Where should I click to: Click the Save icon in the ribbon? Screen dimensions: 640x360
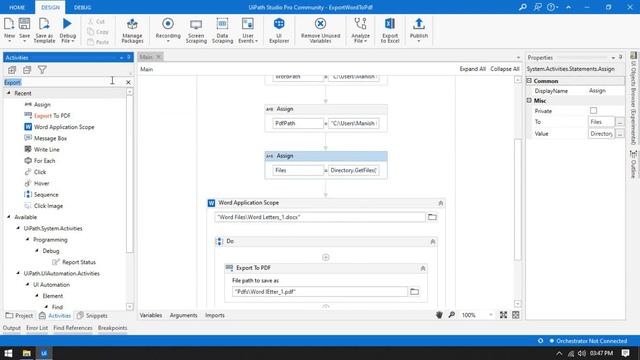click(x=24, y=24)
